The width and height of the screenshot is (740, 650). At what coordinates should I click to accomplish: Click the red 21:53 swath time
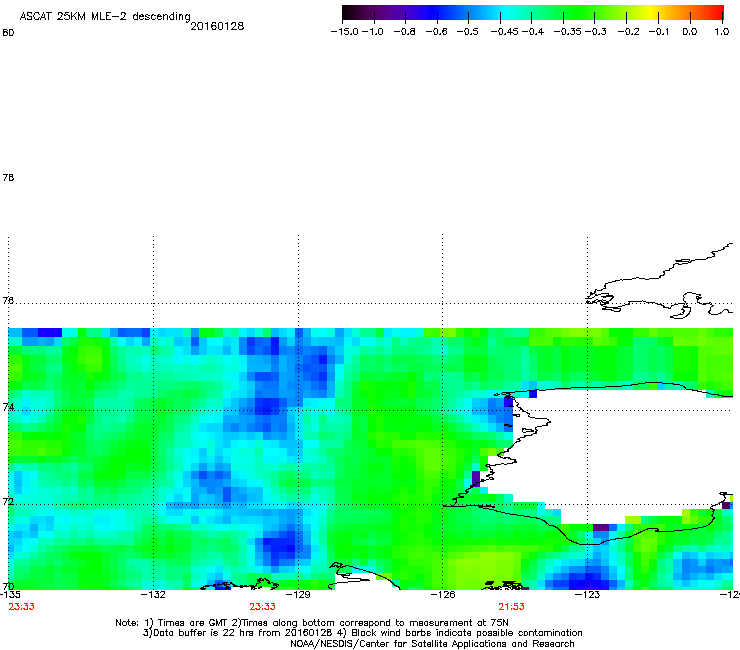click(512, 607)
